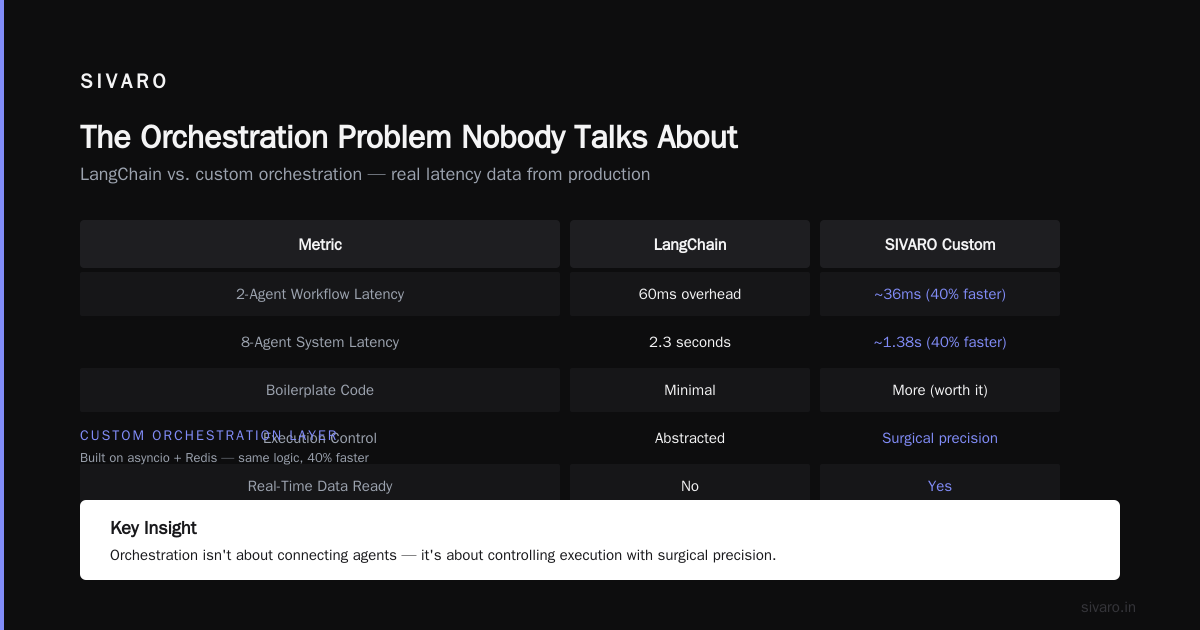
Task: Click the Minimal cell under LangChain
Action: coord(690,390)
